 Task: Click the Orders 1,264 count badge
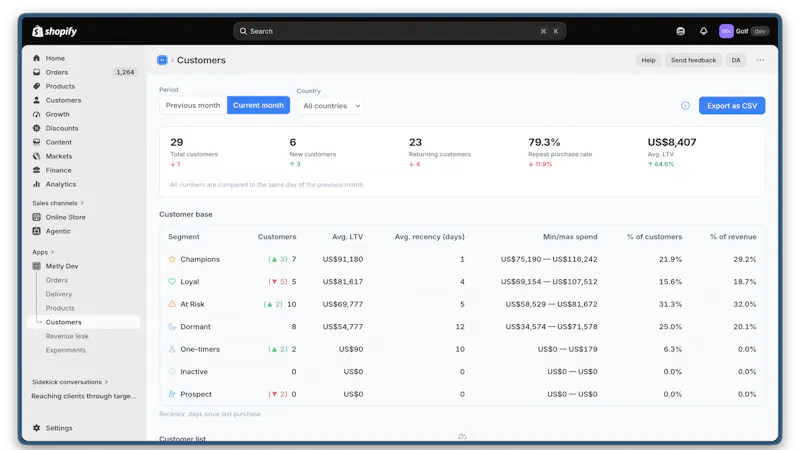point(125,72)
